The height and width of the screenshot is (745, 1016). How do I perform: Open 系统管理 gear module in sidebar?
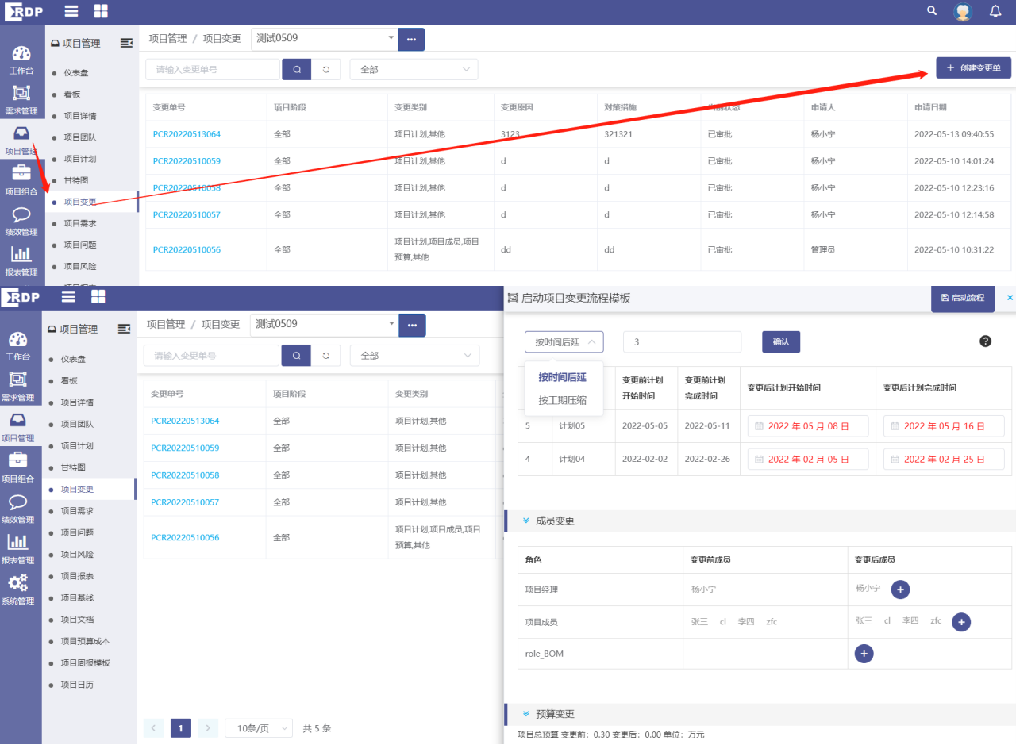pos(19,588)
